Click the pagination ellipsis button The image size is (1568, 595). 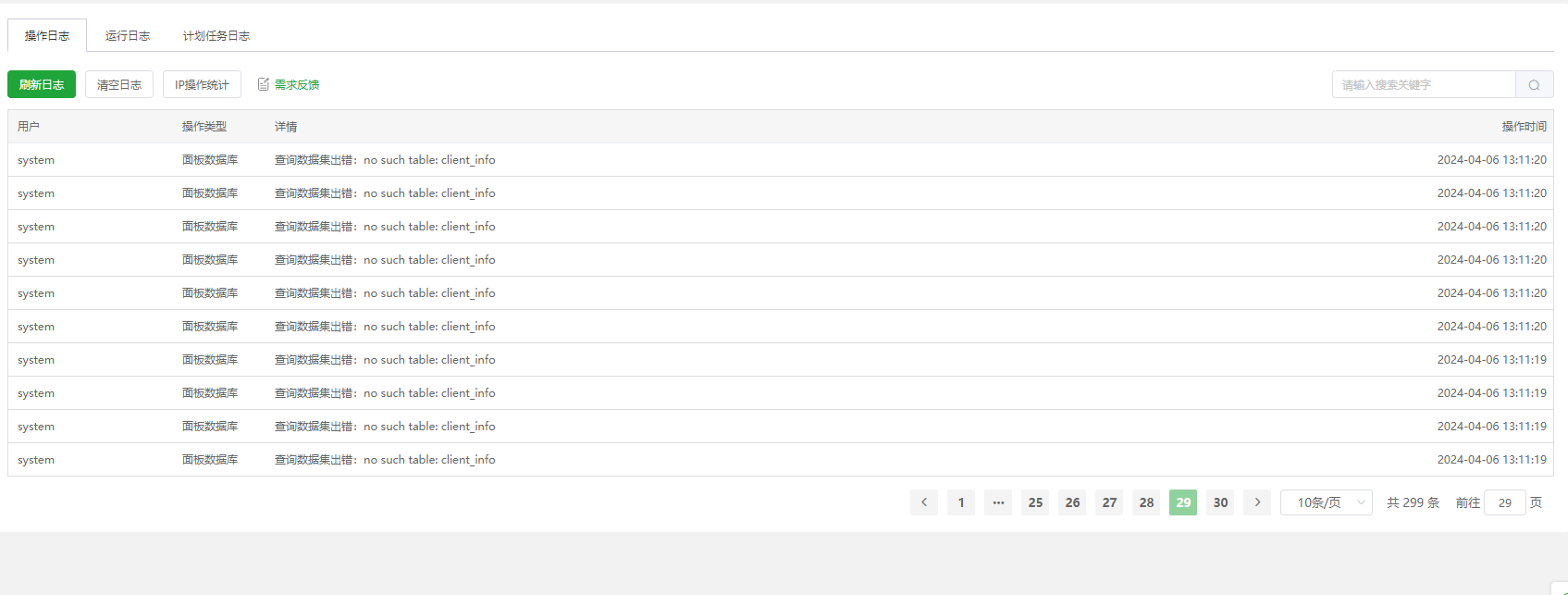998,502
